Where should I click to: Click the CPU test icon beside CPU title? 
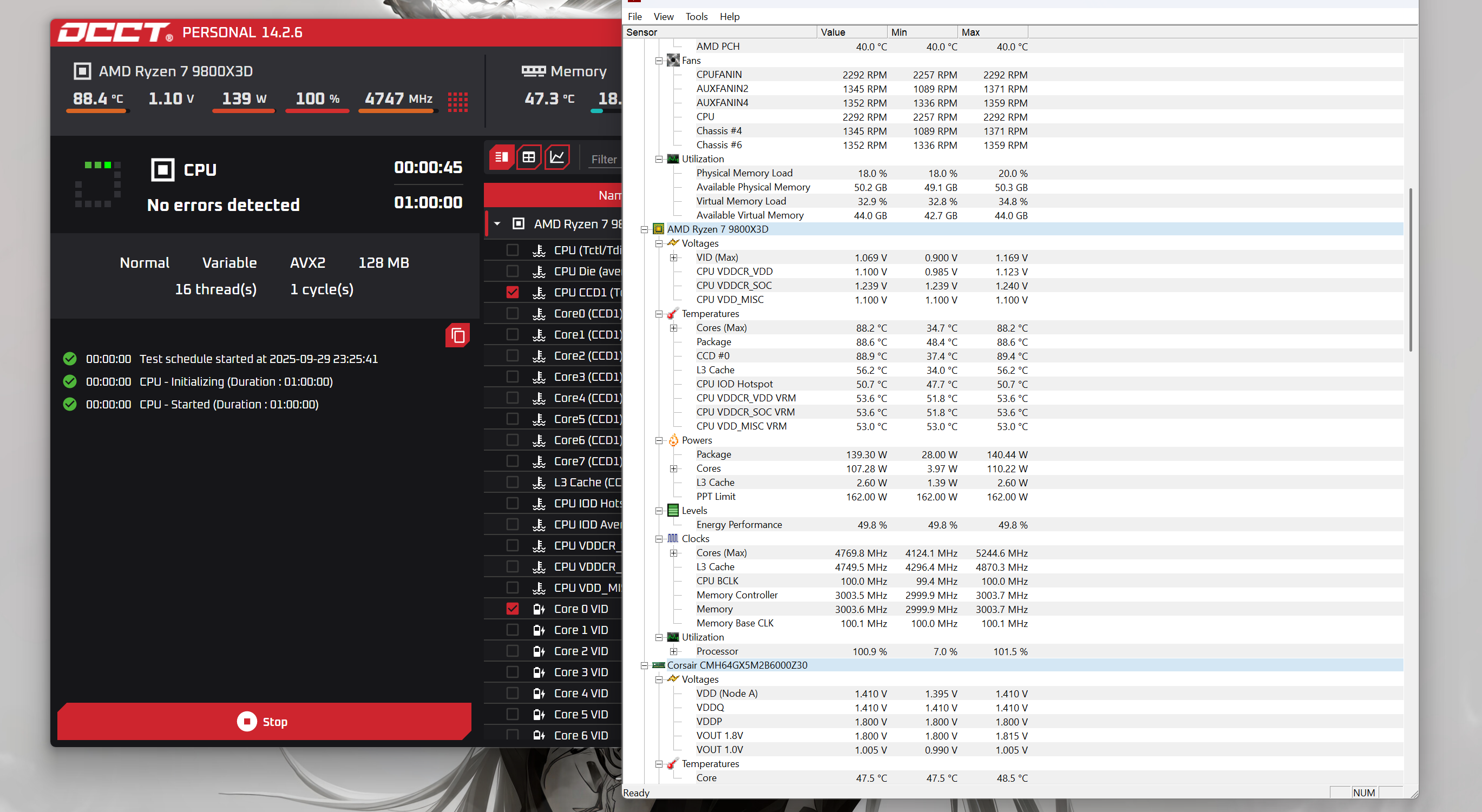[x=162, y=170]
